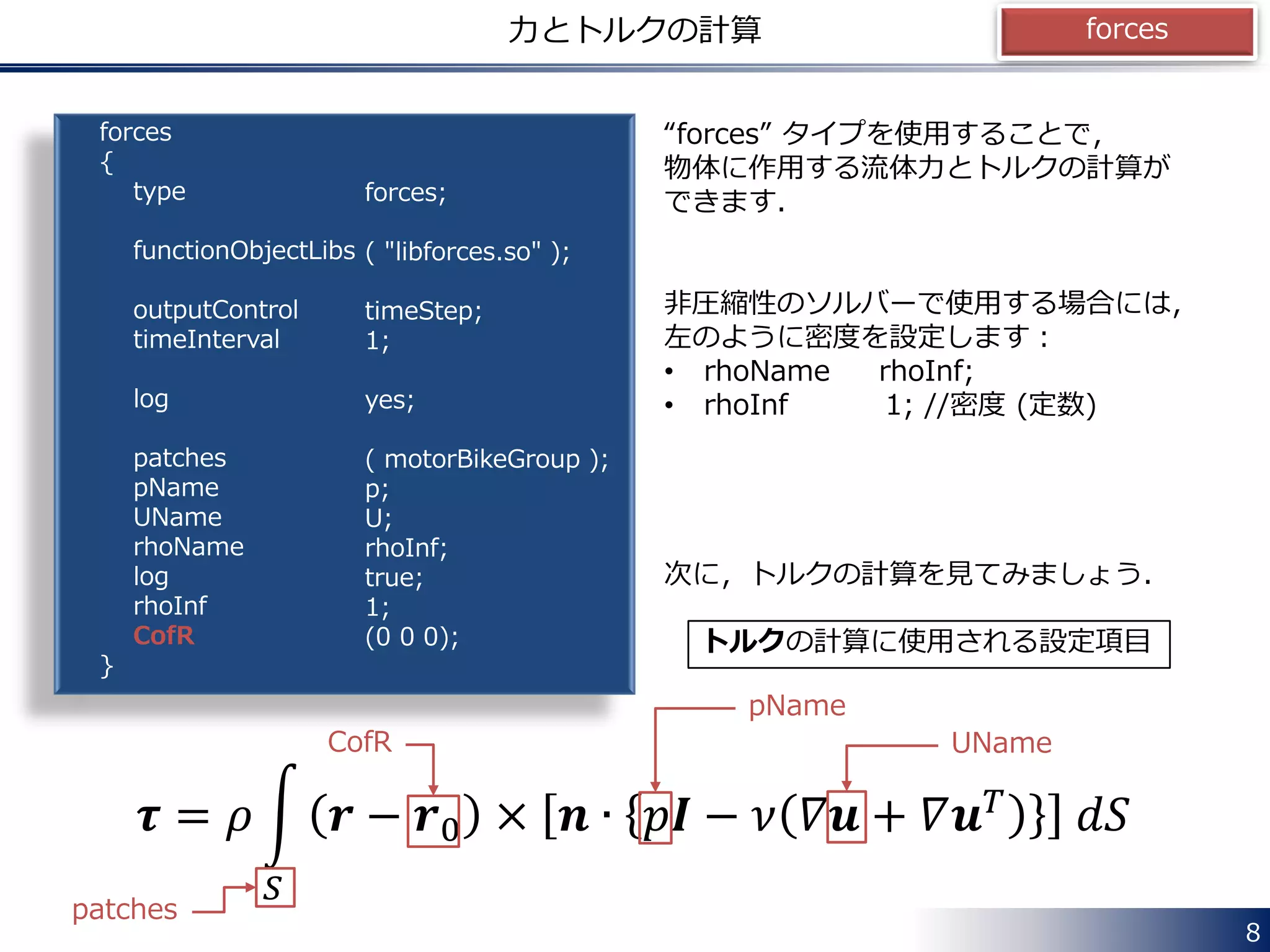The width and height of the screenshot is (1270, 952).
Task: Select the outputControl keyword
Action: 216,310
